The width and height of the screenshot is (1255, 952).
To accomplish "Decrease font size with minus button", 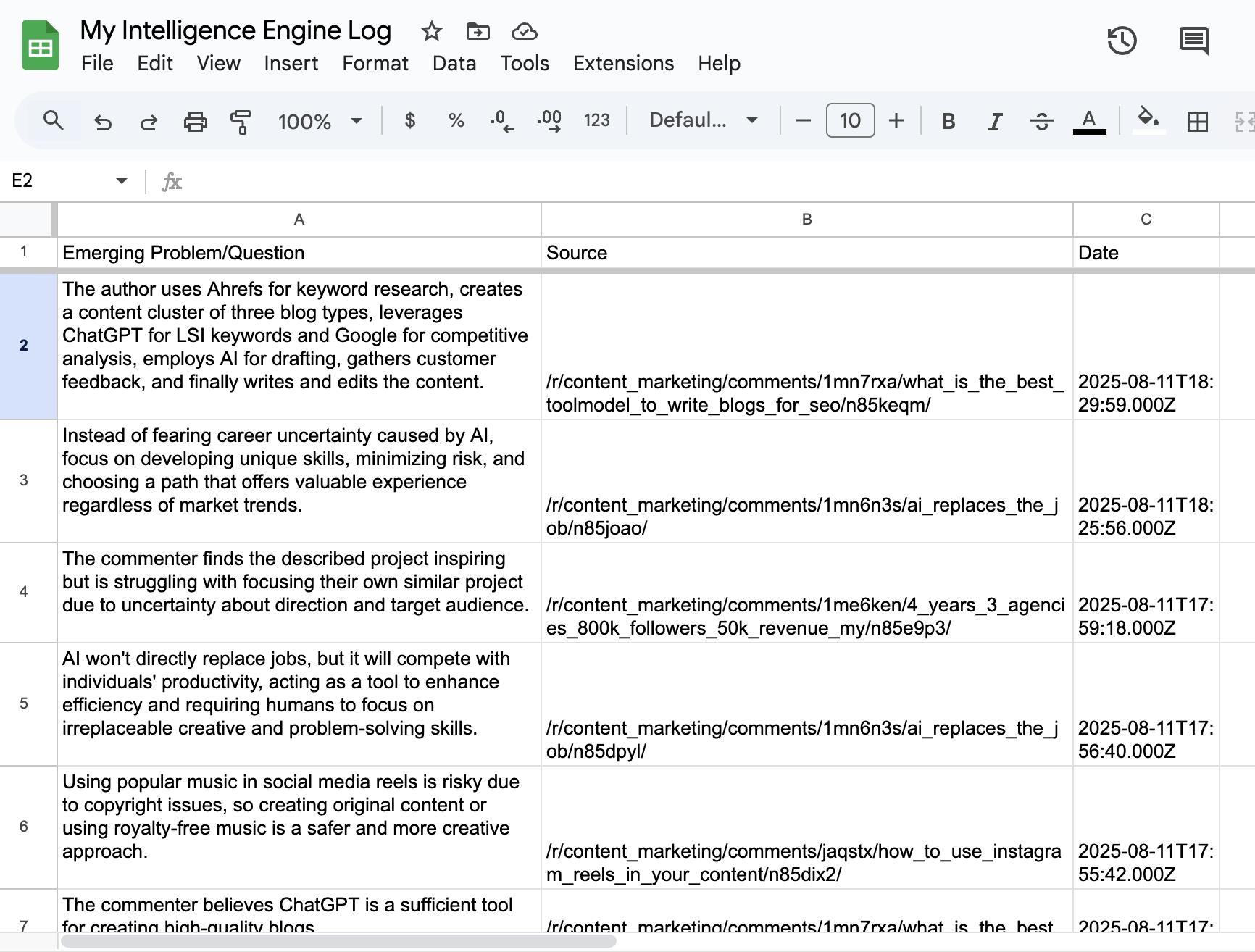I will point(803,120).
